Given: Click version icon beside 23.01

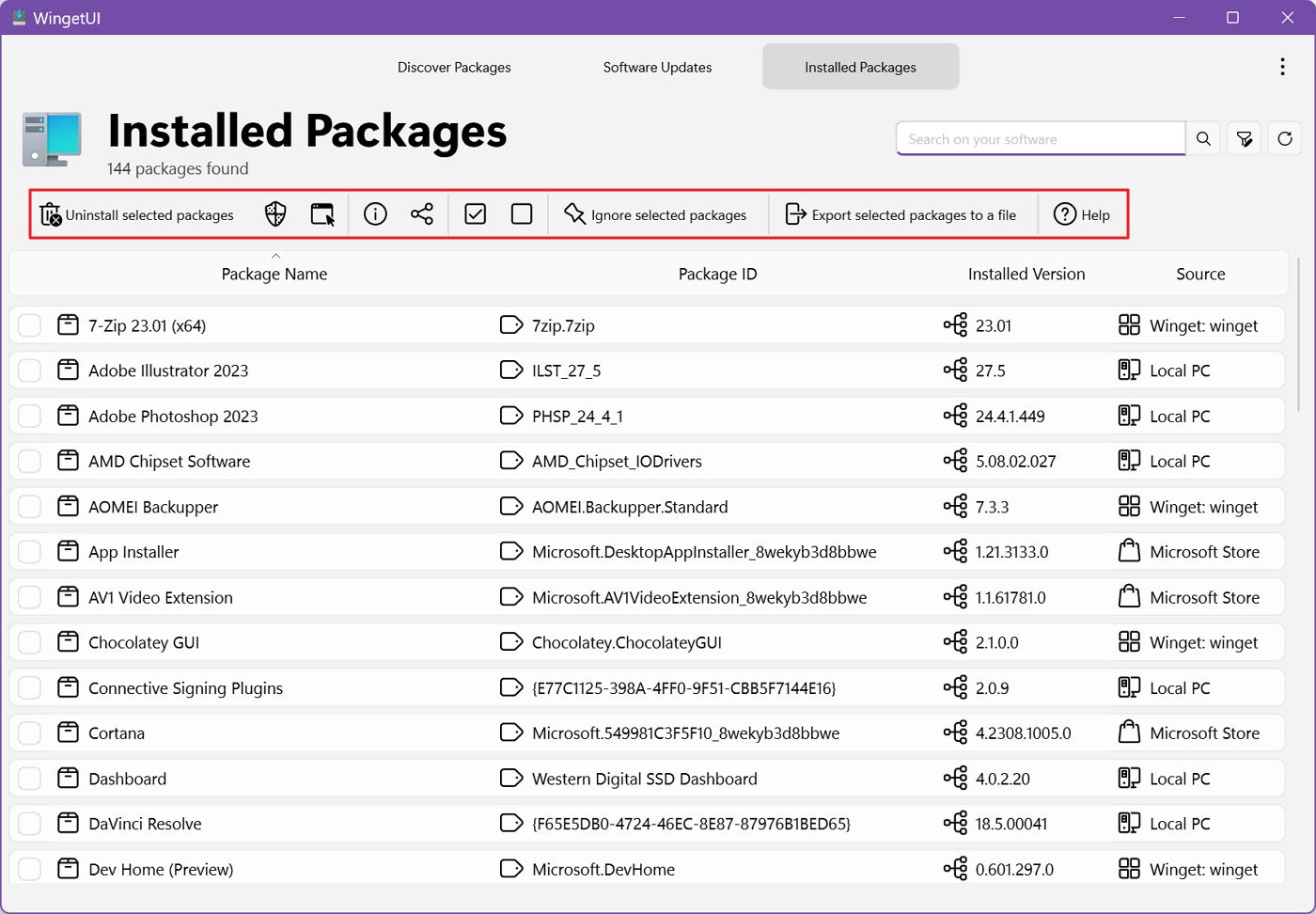Looking at the screenshot, I should tap(955, 325).
